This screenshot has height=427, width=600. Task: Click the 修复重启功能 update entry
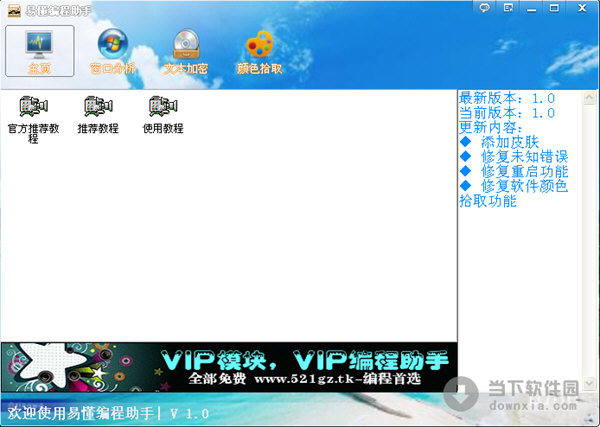(514, 171)
